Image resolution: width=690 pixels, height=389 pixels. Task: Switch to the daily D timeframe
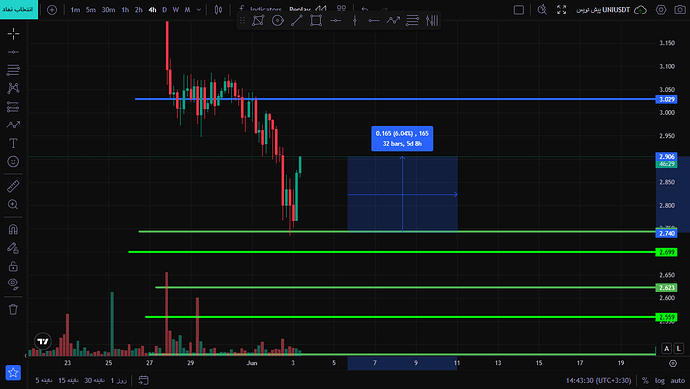(x=165, y=10)
